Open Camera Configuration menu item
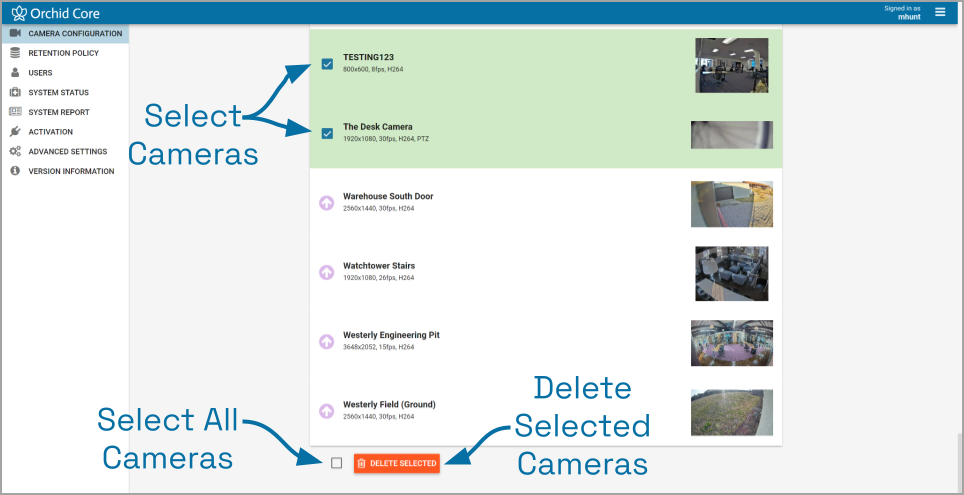This screenshot has height=495, width=964. coord(65,33)
